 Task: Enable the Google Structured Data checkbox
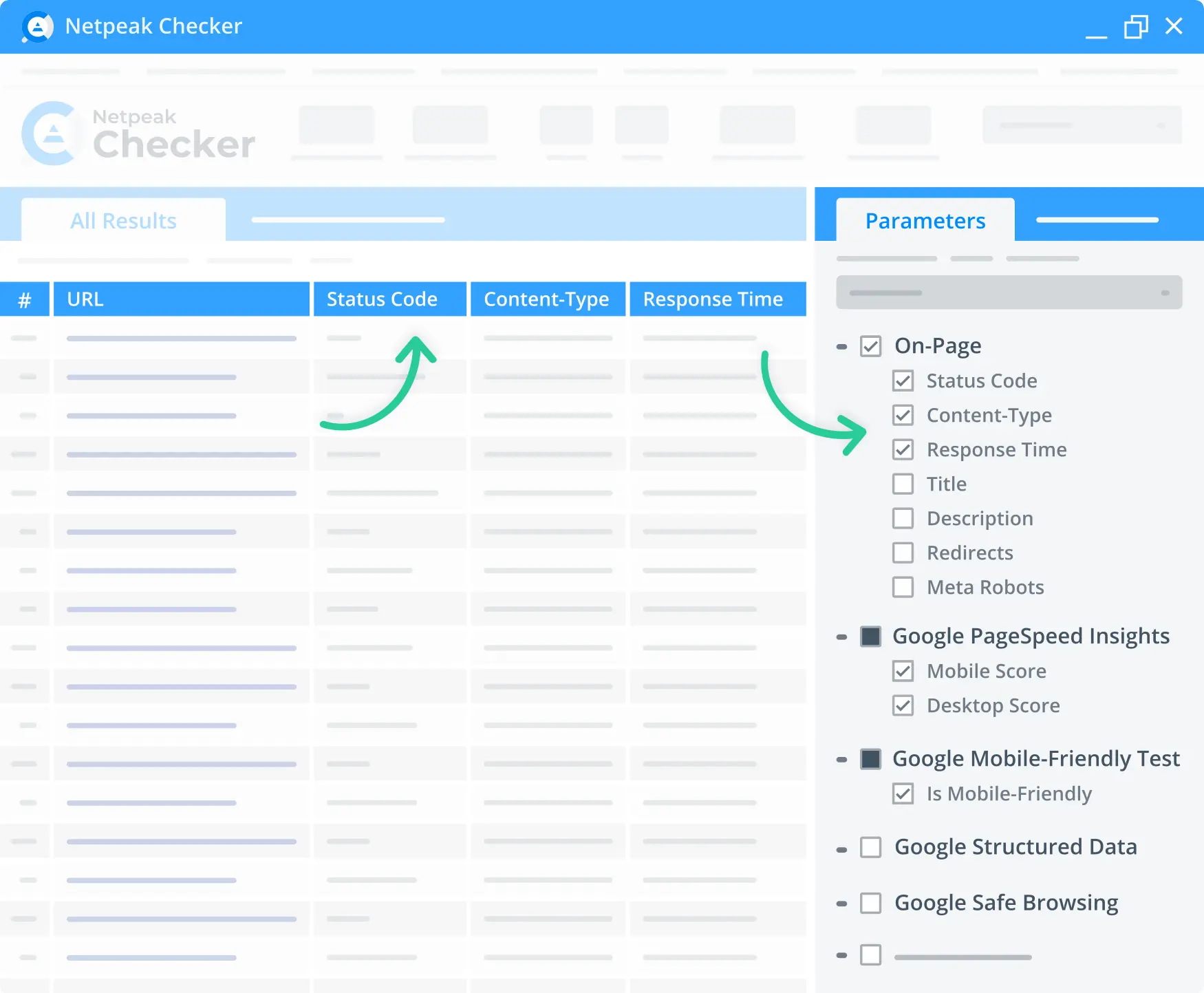click(870, 847)
